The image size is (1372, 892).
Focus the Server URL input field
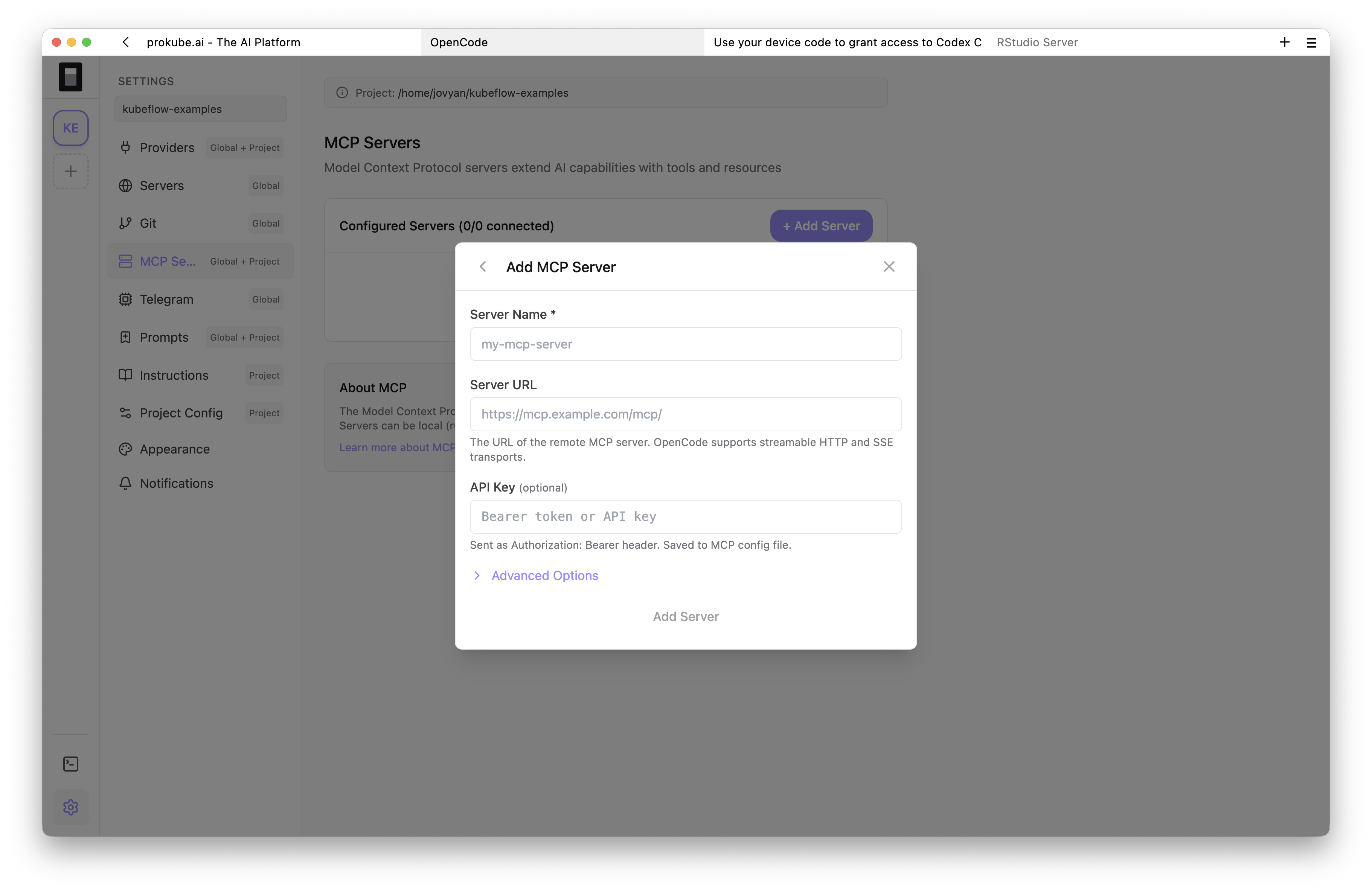coord(685,414)
